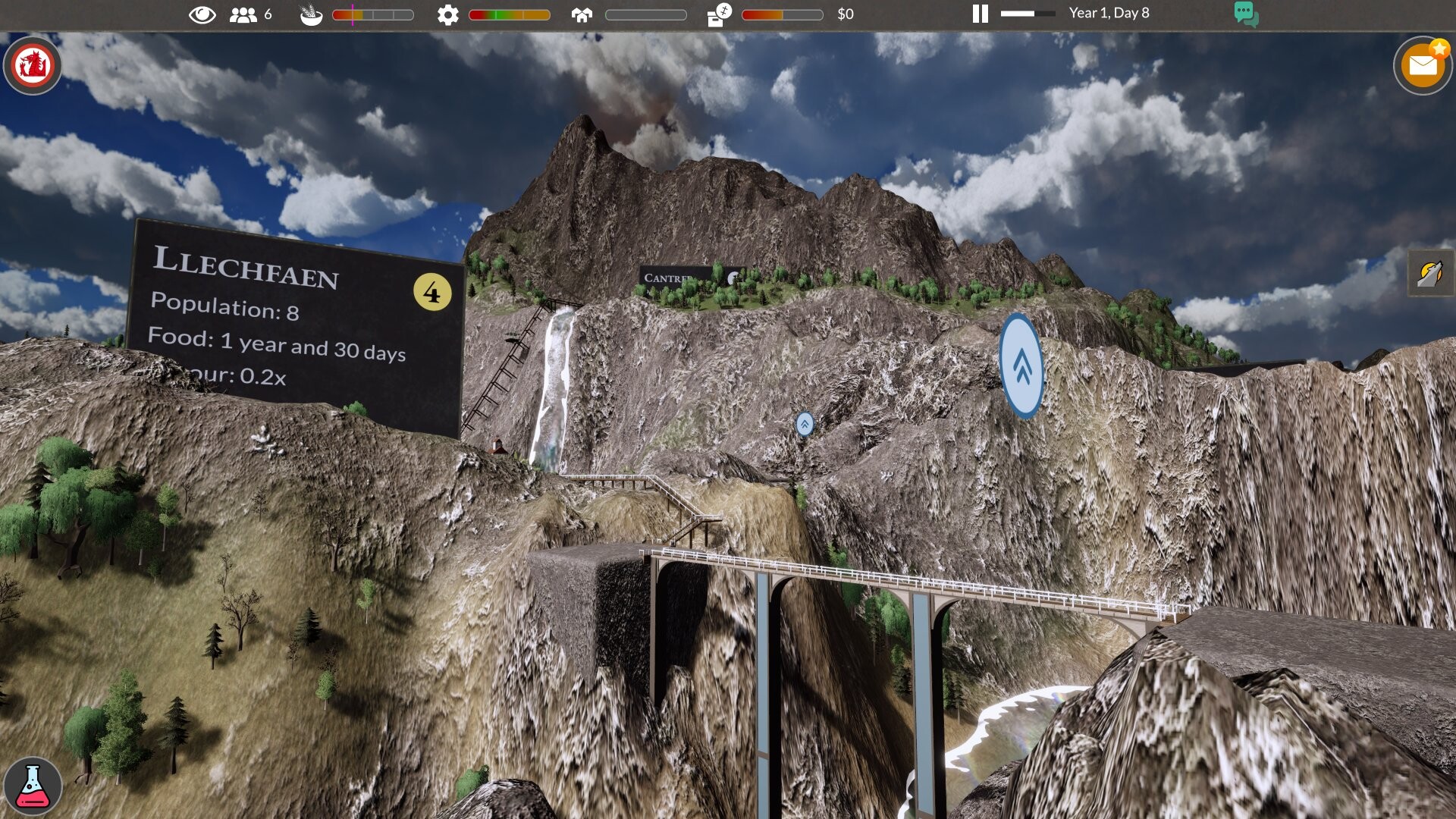Click the large upgrade chevron on the mountainside
Viewport: 1456px width, 819px height.
1021,362
